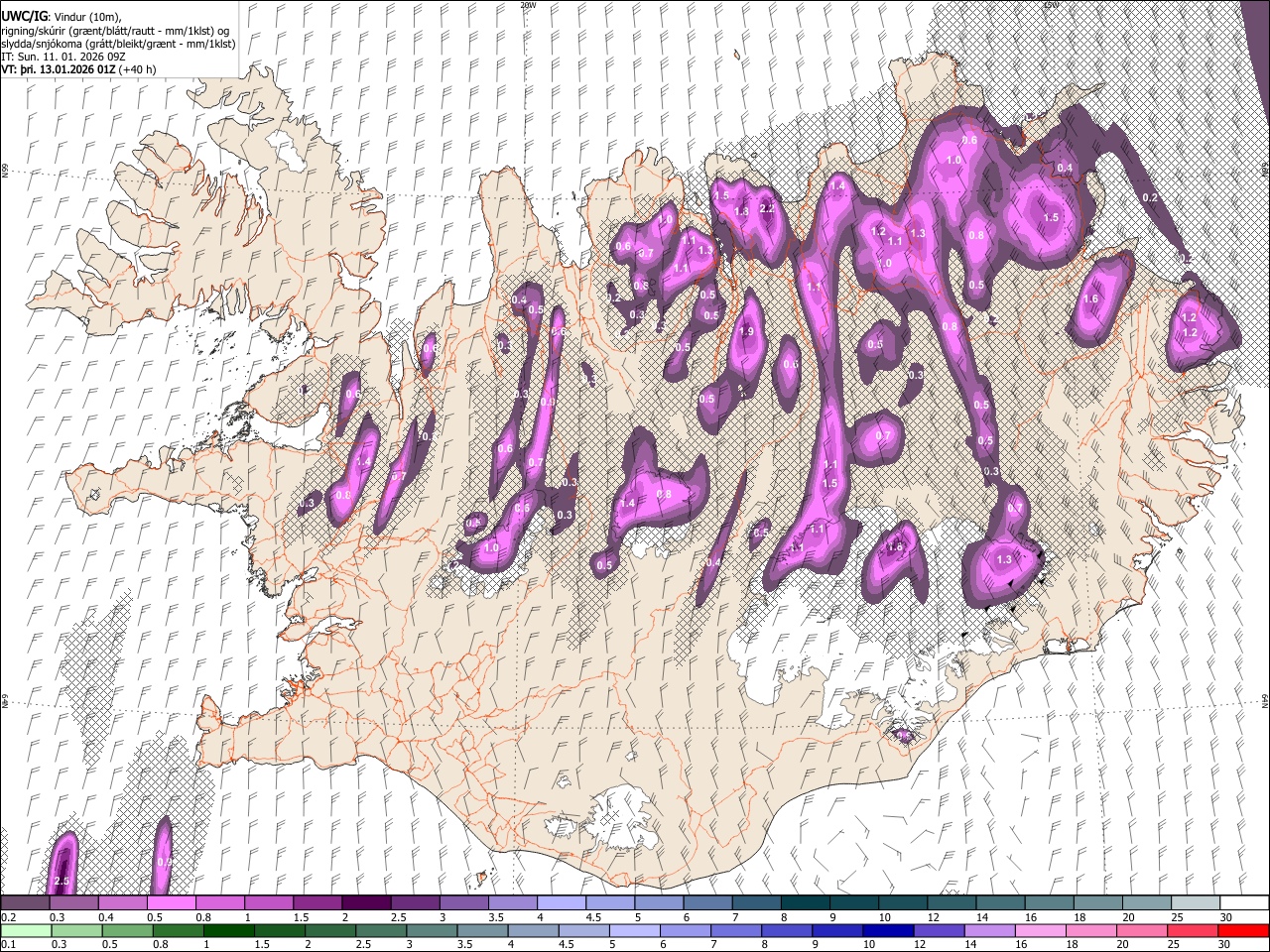Pick the white upper swatch after the 25 mark

click(1245, 903)
